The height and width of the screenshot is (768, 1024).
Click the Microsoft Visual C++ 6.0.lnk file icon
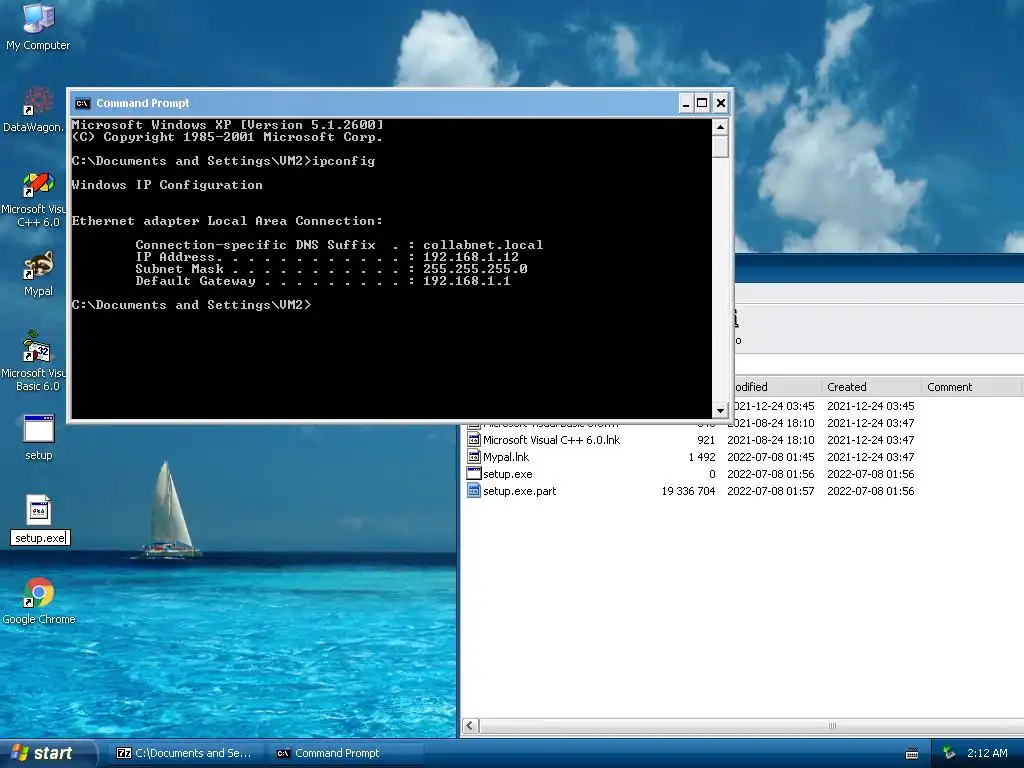click(474, 440)
